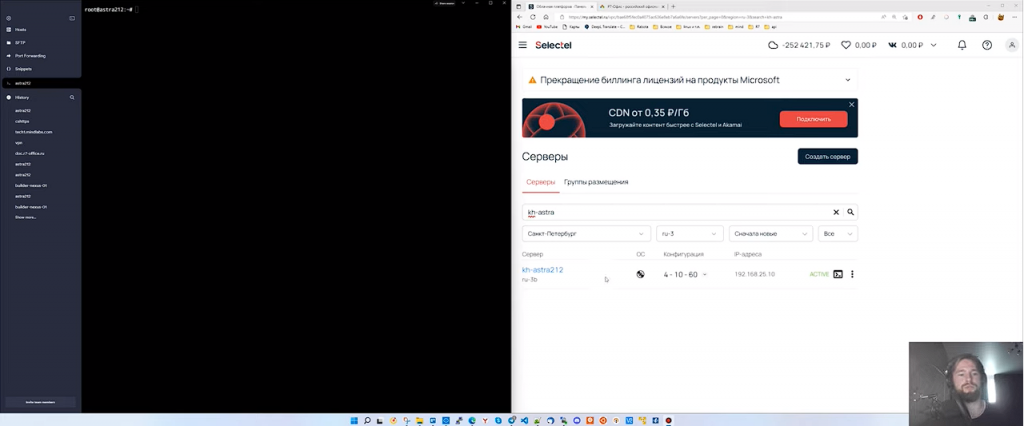Screen dimensions: 1024x426
Task: Open the Санкт-Петербург region dropdown
Action: tap(586, 233)
